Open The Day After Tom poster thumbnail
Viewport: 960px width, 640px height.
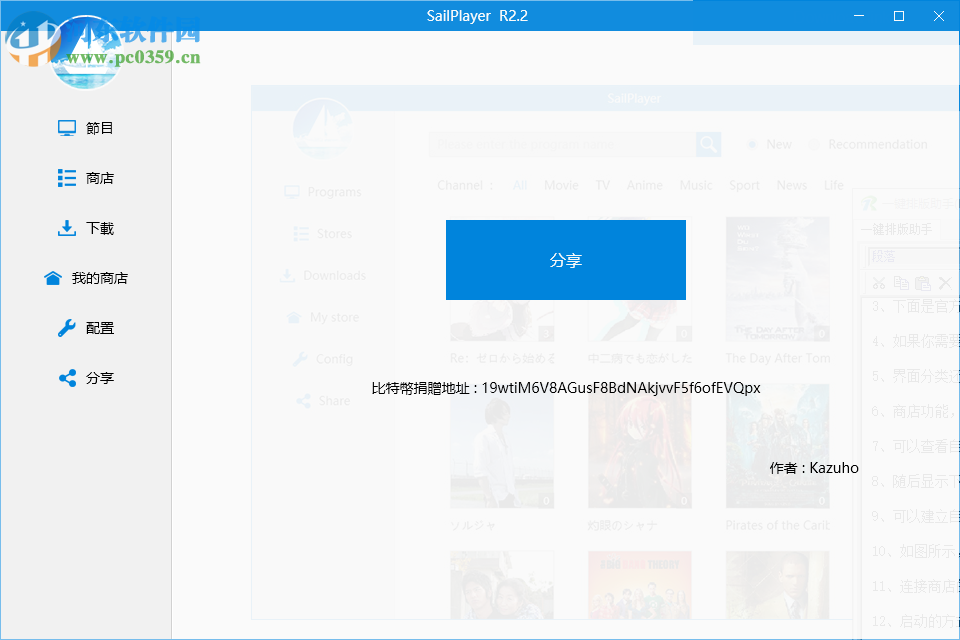777,278
